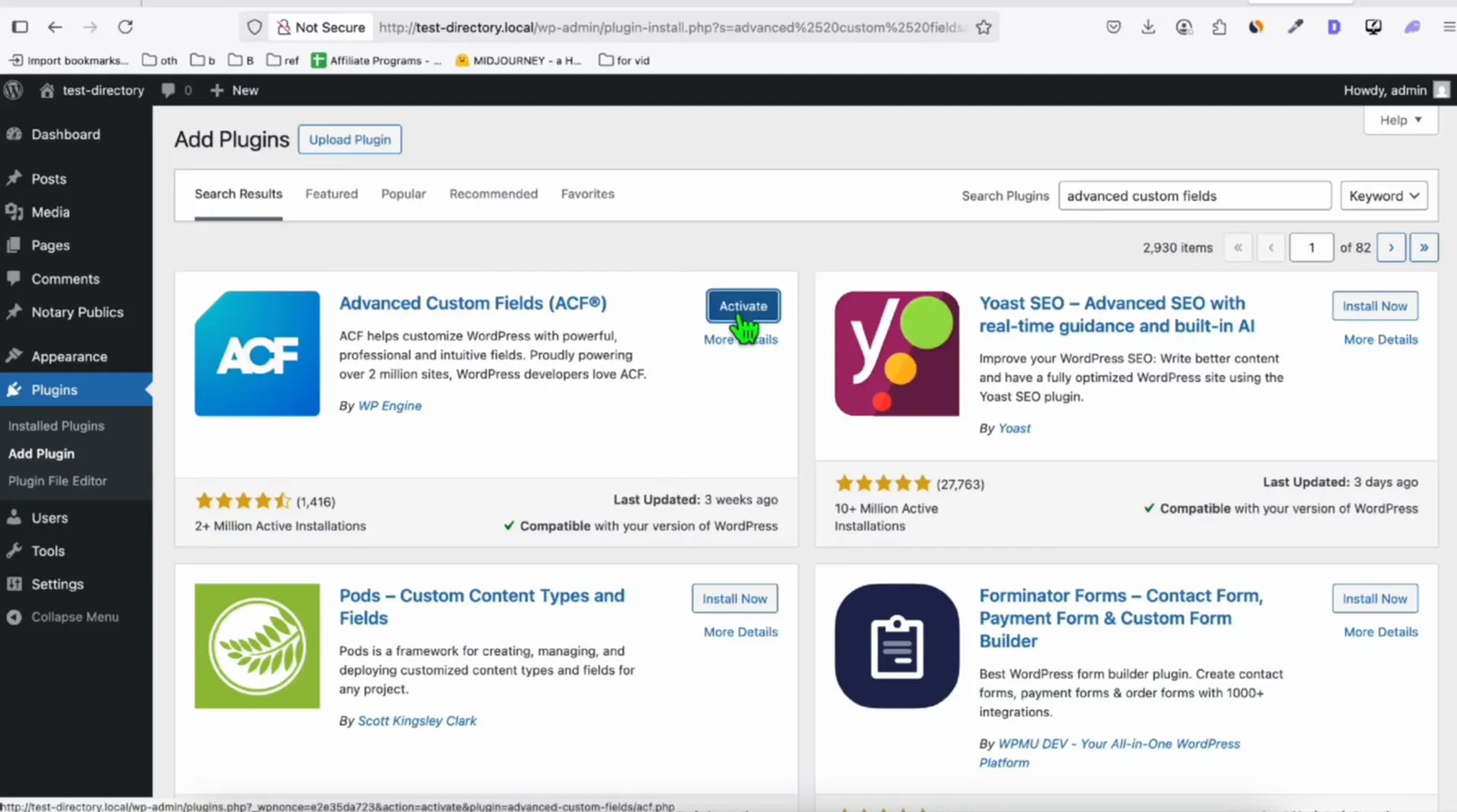The image size is (1457, 812).
Task: Install the Forminator Forms plugin
Action: pos(1374,598)
